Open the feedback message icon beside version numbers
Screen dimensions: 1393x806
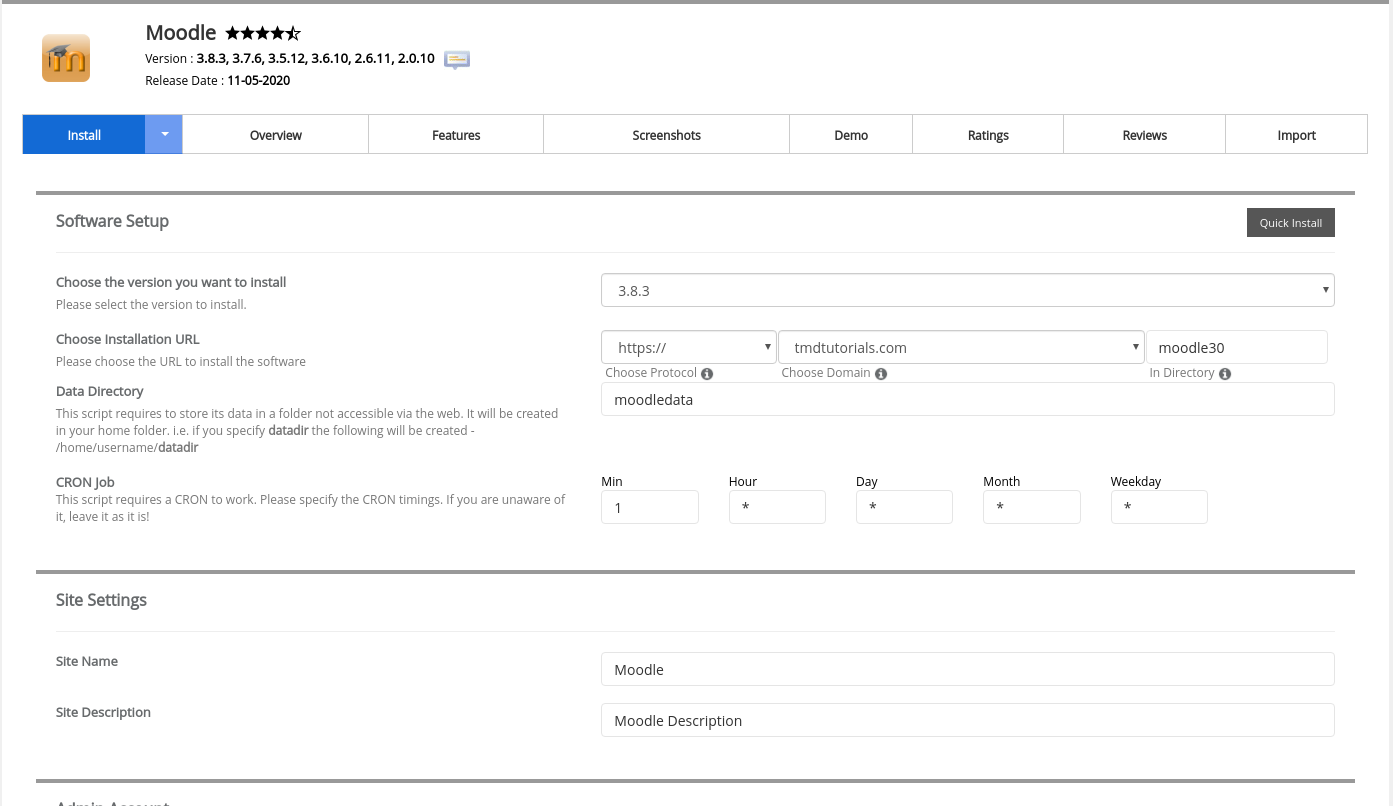(x=456, y=59)
